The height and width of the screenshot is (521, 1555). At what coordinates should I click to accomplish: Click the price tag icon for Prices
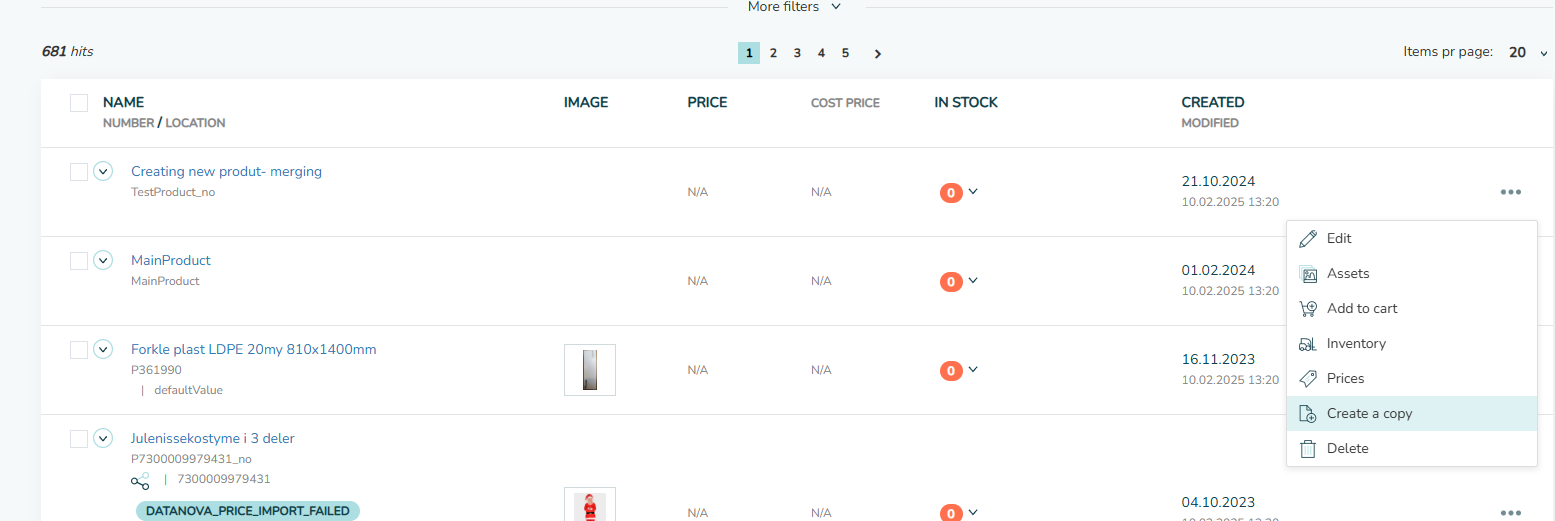1307,378
